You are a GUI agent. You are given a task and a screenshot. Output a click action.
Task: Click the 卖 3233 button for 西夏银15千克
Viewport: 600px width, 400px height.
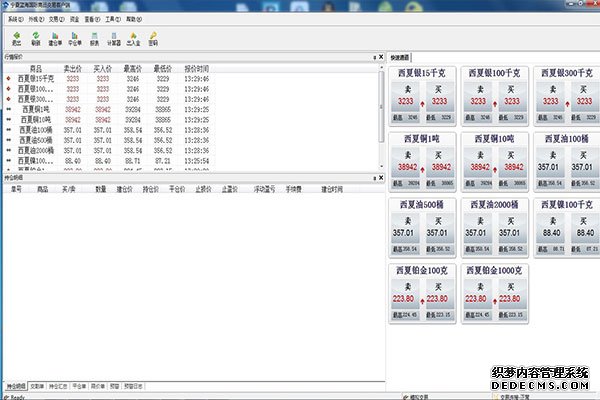pyautogui.click(x=405, y=96)
